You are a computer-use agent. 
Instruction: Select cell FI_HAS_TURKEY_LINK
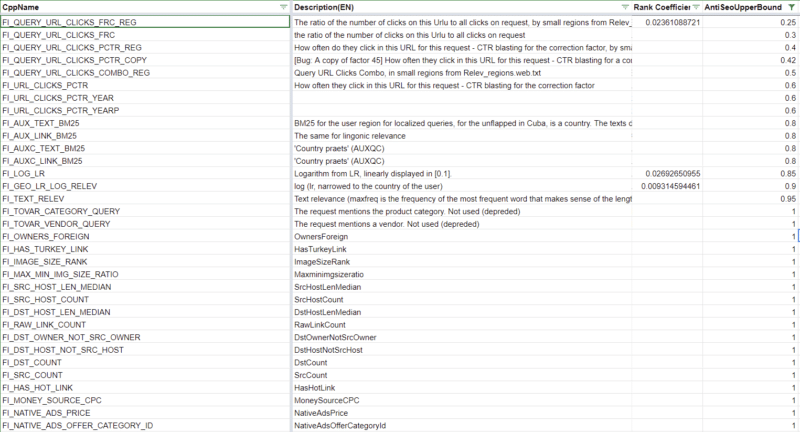click(x=145, y=249)
